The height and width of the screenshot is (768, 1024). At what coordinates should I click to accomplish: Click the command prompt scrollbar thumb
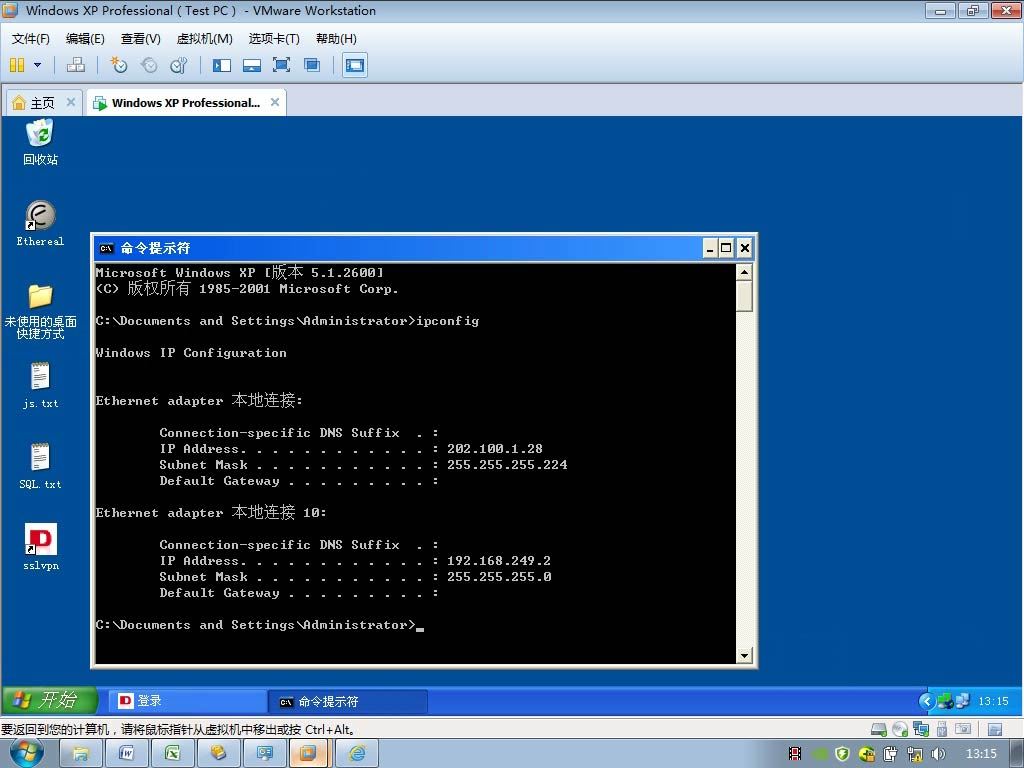pos(744,296)
